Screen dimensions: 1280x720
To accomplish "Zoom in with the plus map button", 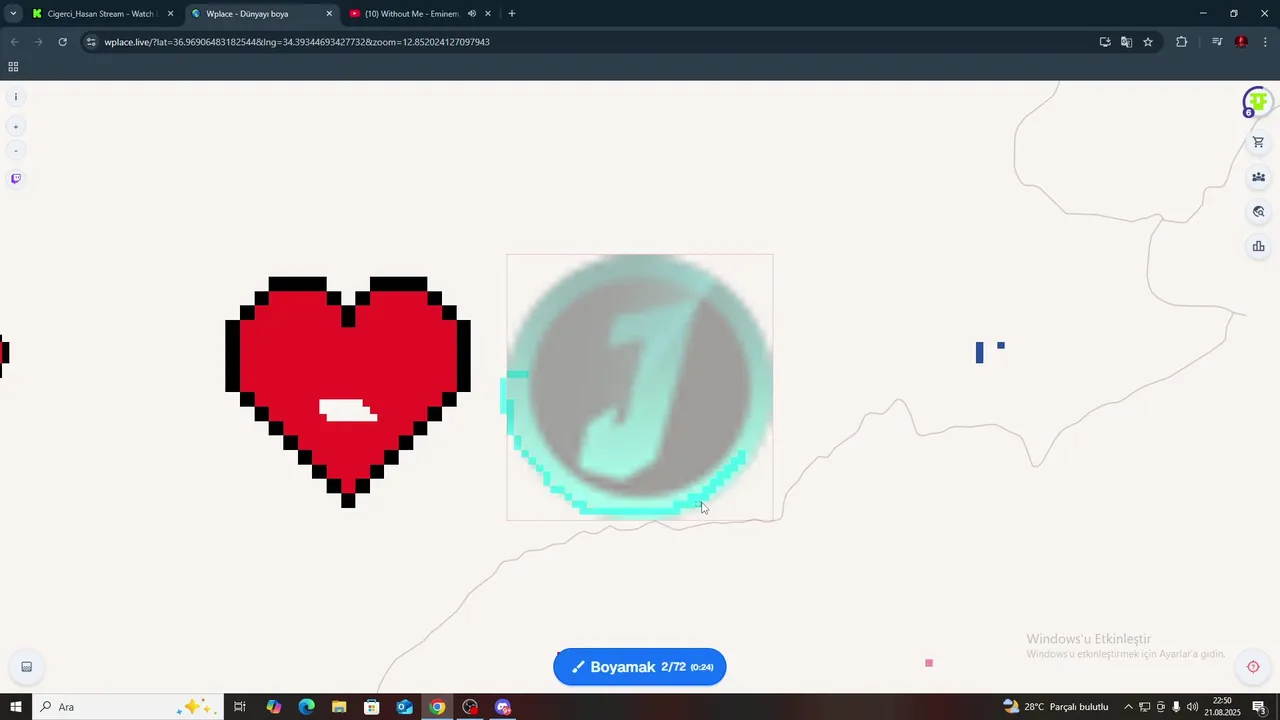I will (15, 127).
